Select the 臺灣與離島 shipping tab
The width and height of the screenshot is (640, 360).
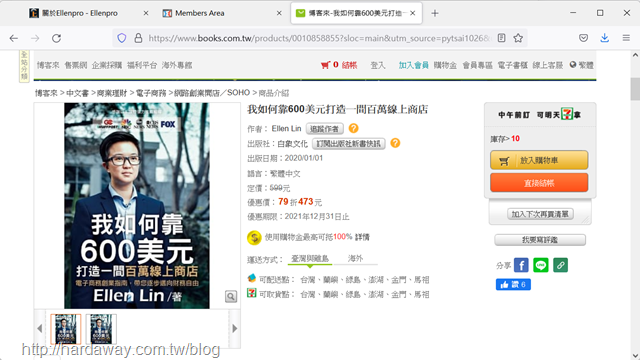coord(310,258)
